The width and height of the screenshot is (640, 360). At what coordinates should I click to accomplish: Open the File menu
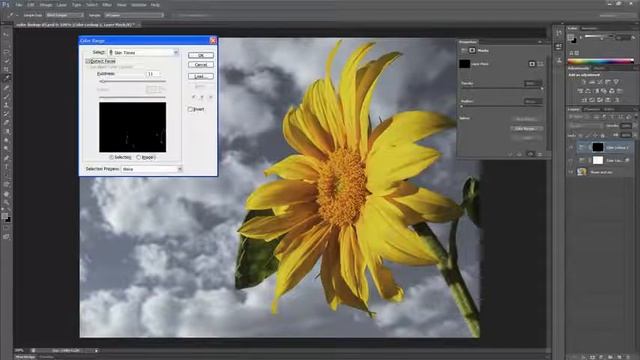click(18, 5)
